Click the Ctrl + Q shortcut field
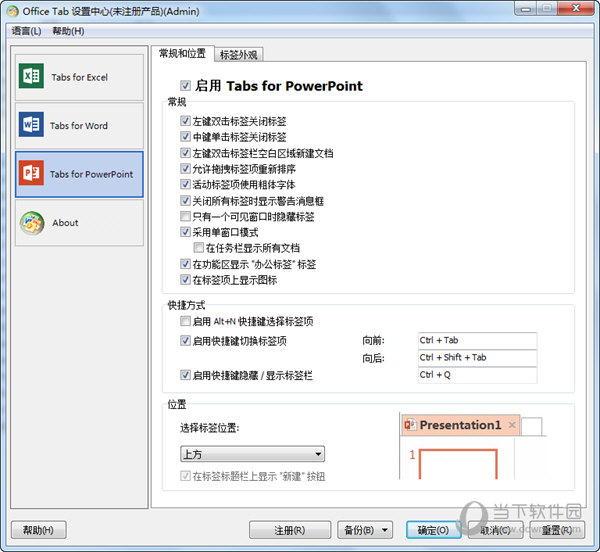Viewport: 600px width, 552px height. pyautogui.click(x=478, y=375)
